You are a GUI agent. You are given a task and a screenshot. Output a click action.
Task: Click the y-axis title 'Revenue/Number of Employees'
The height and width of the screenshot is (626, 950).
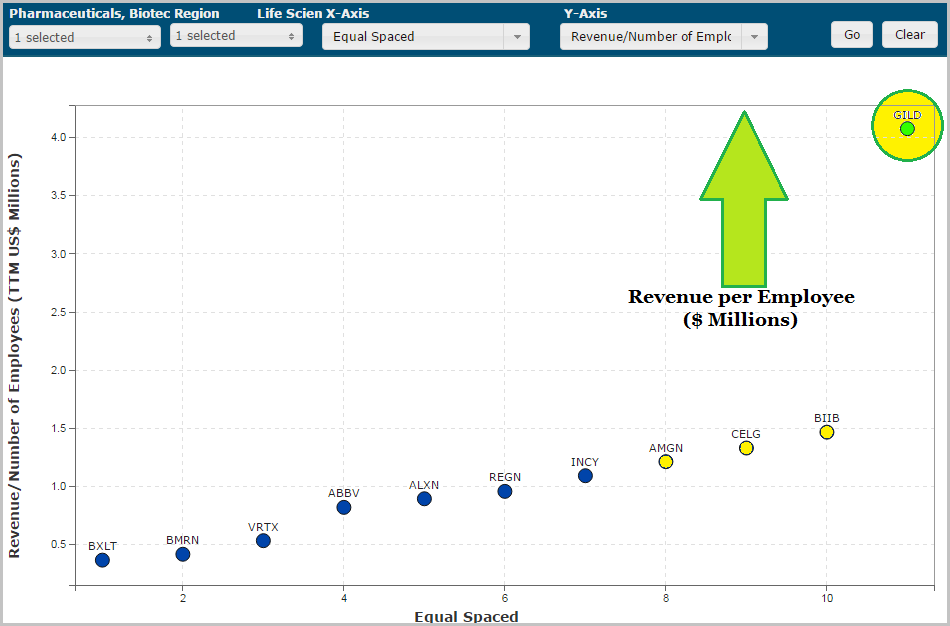point(15,355)
